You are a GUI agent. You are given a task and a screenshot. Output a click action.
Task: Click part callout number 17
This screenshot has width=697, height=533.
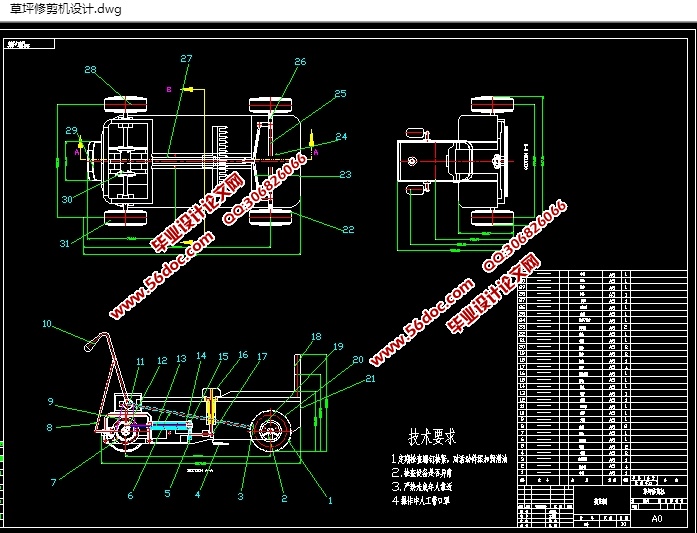[262, 357]
